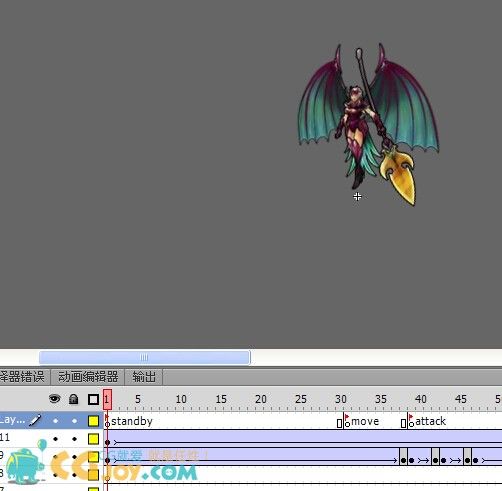Click the registration crosshair below the character
The height and width of the screenshot is (491, 502).
click(x=357, y=197)
